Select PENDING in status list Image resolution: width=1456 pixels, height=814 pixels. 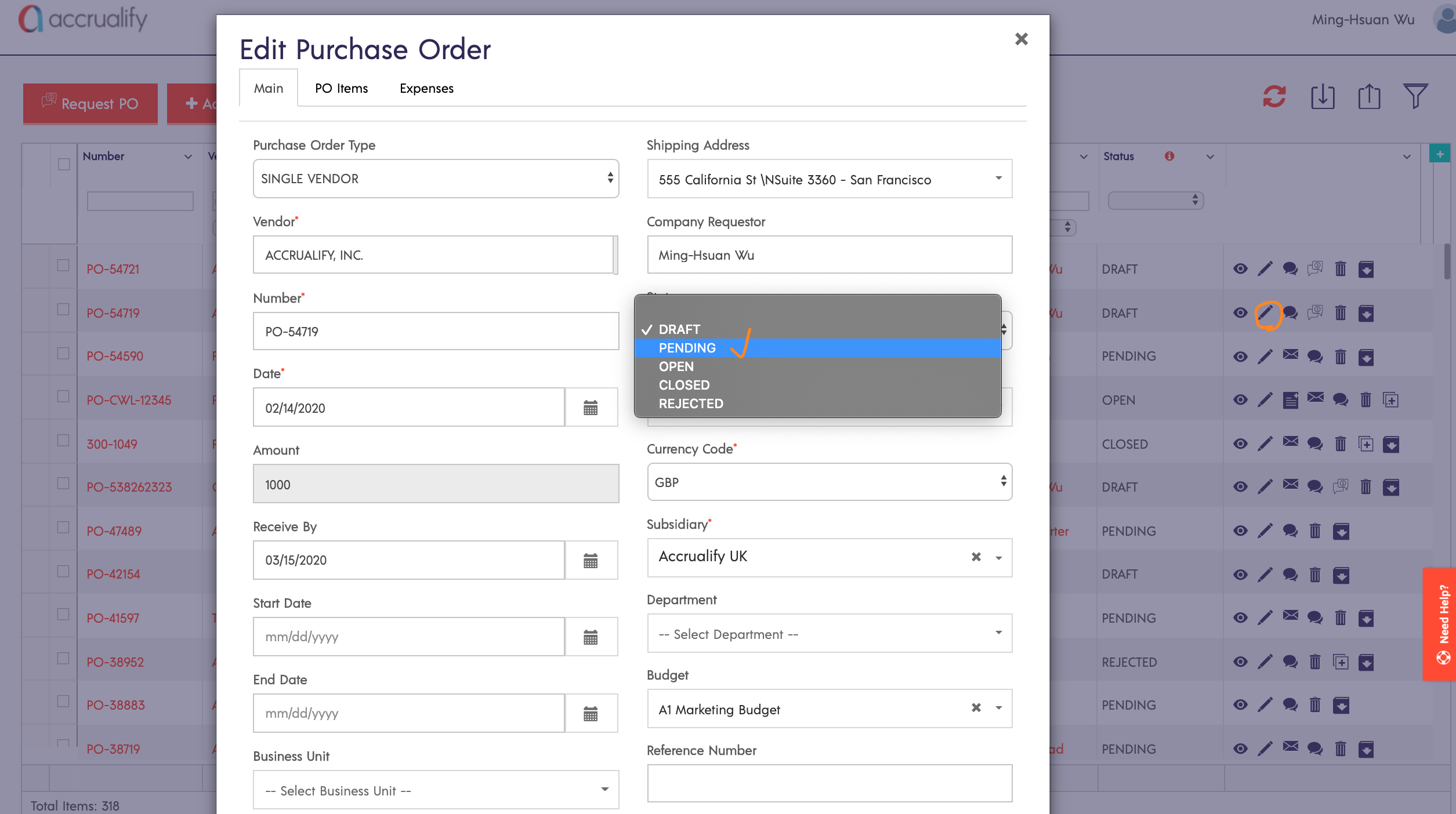(687, 348)
